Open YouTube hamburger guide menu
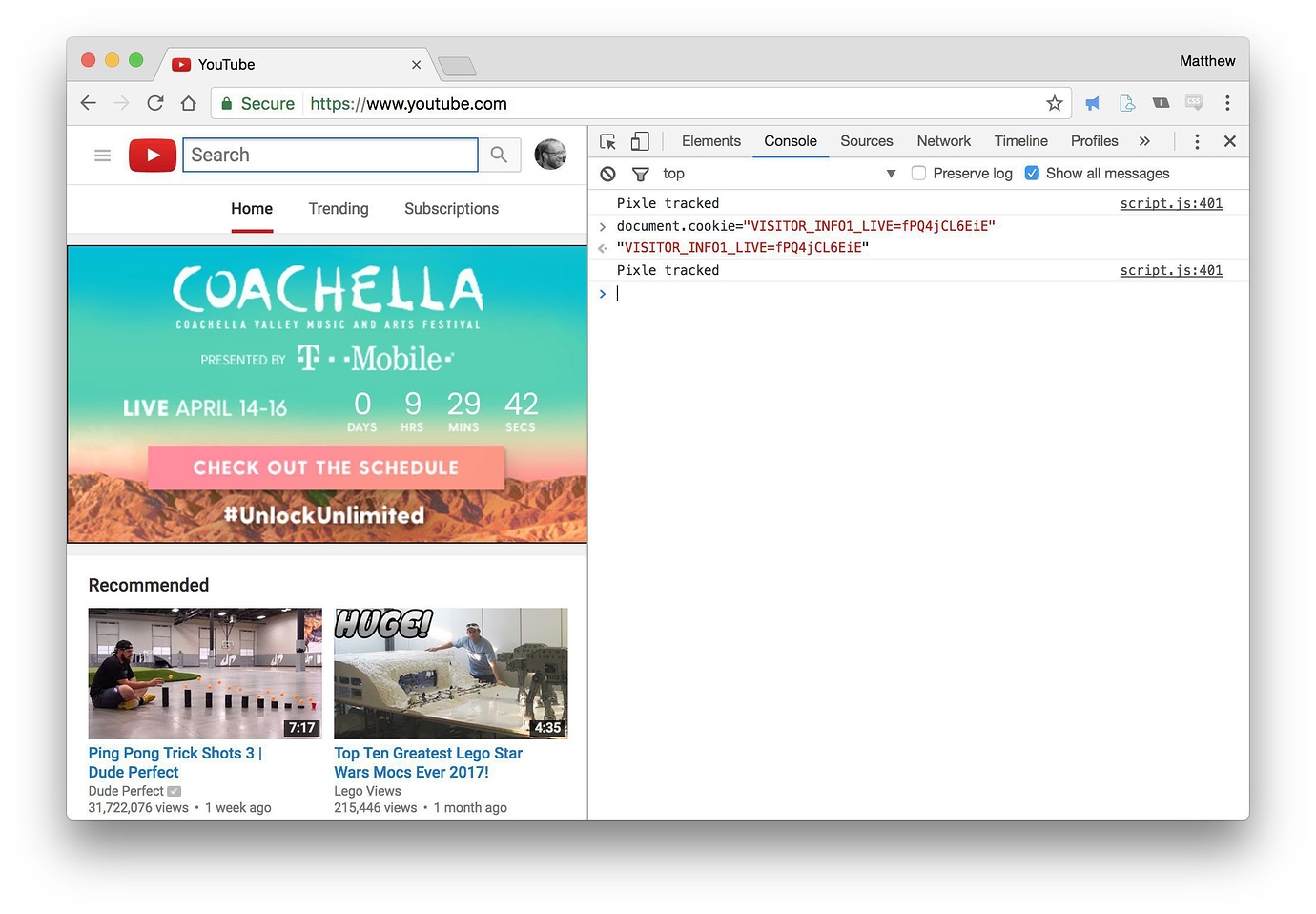 tap(103, 156)
